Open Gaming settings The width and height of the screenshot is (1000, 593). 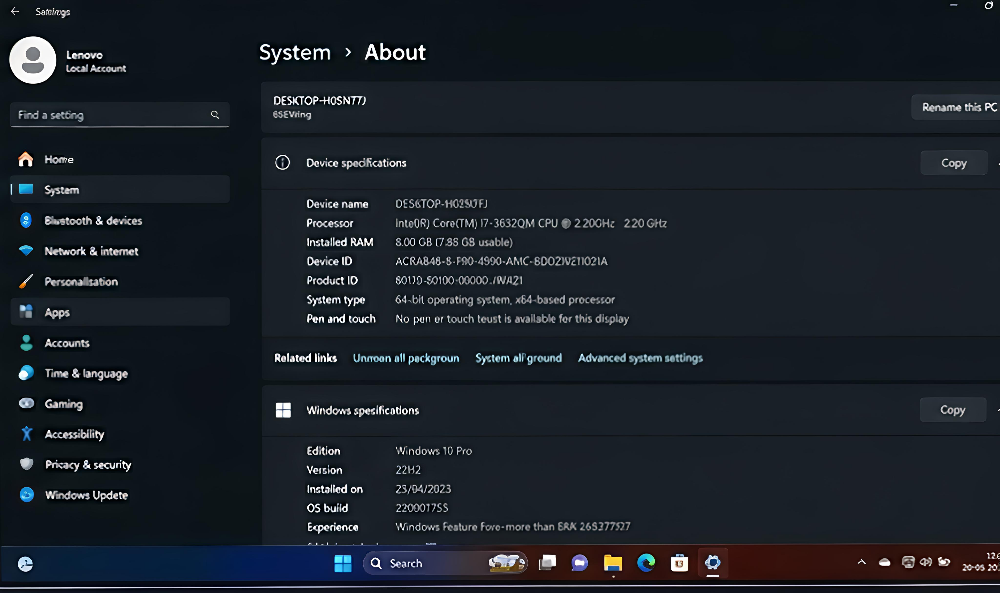coord(120,404)
